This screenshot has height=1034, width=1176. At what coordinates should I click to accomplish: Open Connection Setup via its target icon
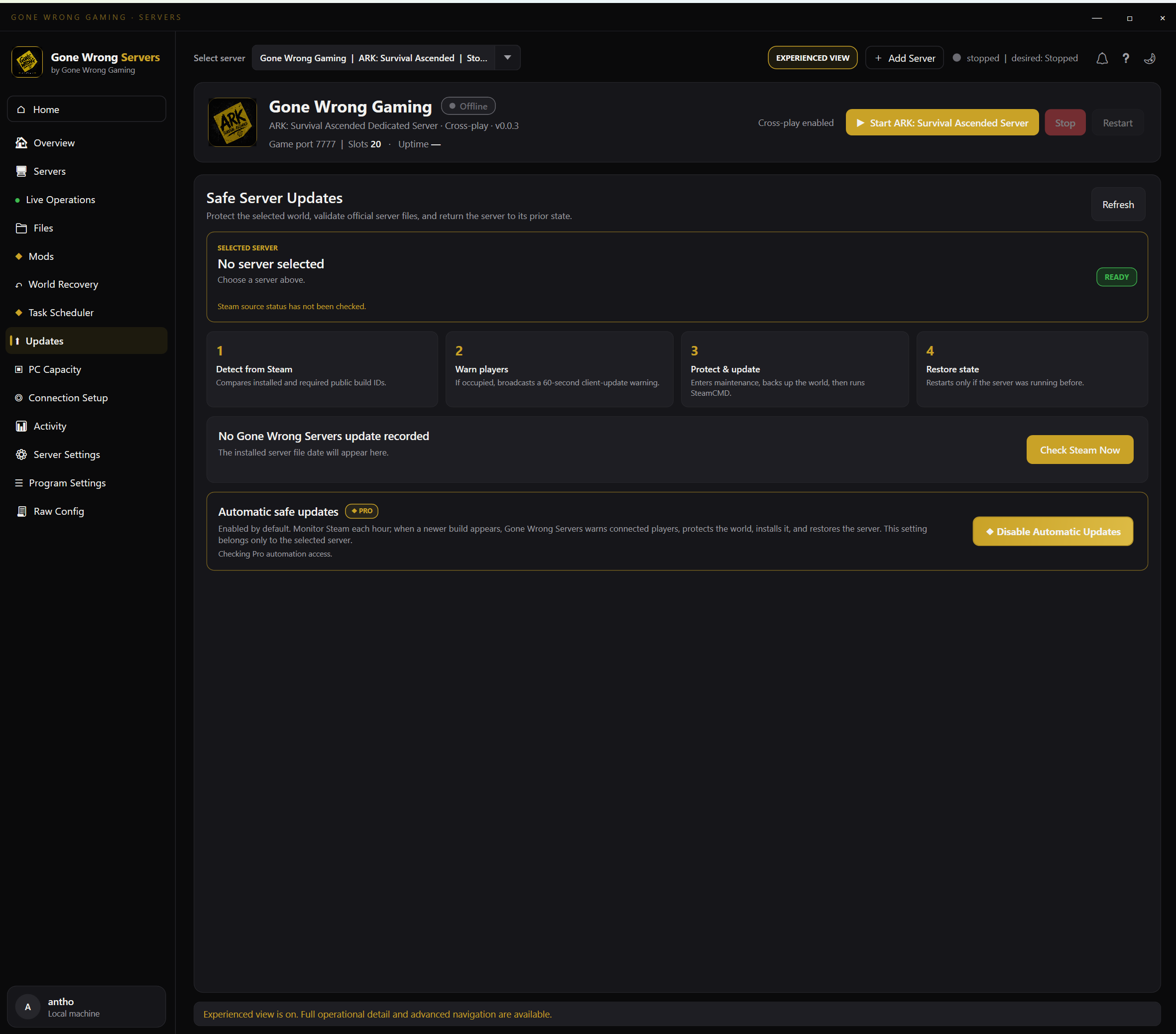19,398
